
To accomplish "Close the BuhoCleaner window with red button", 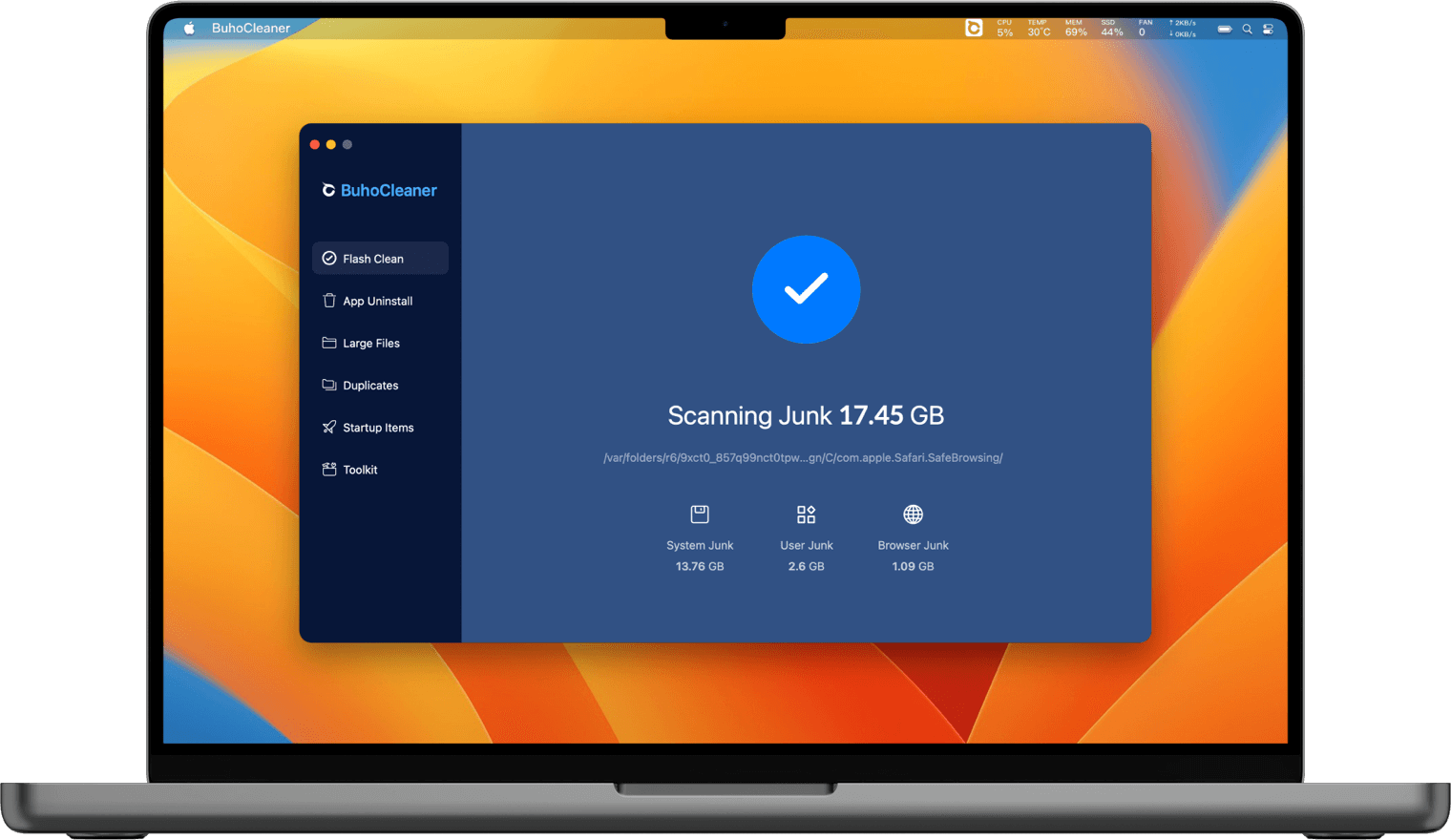I will 315,144.
